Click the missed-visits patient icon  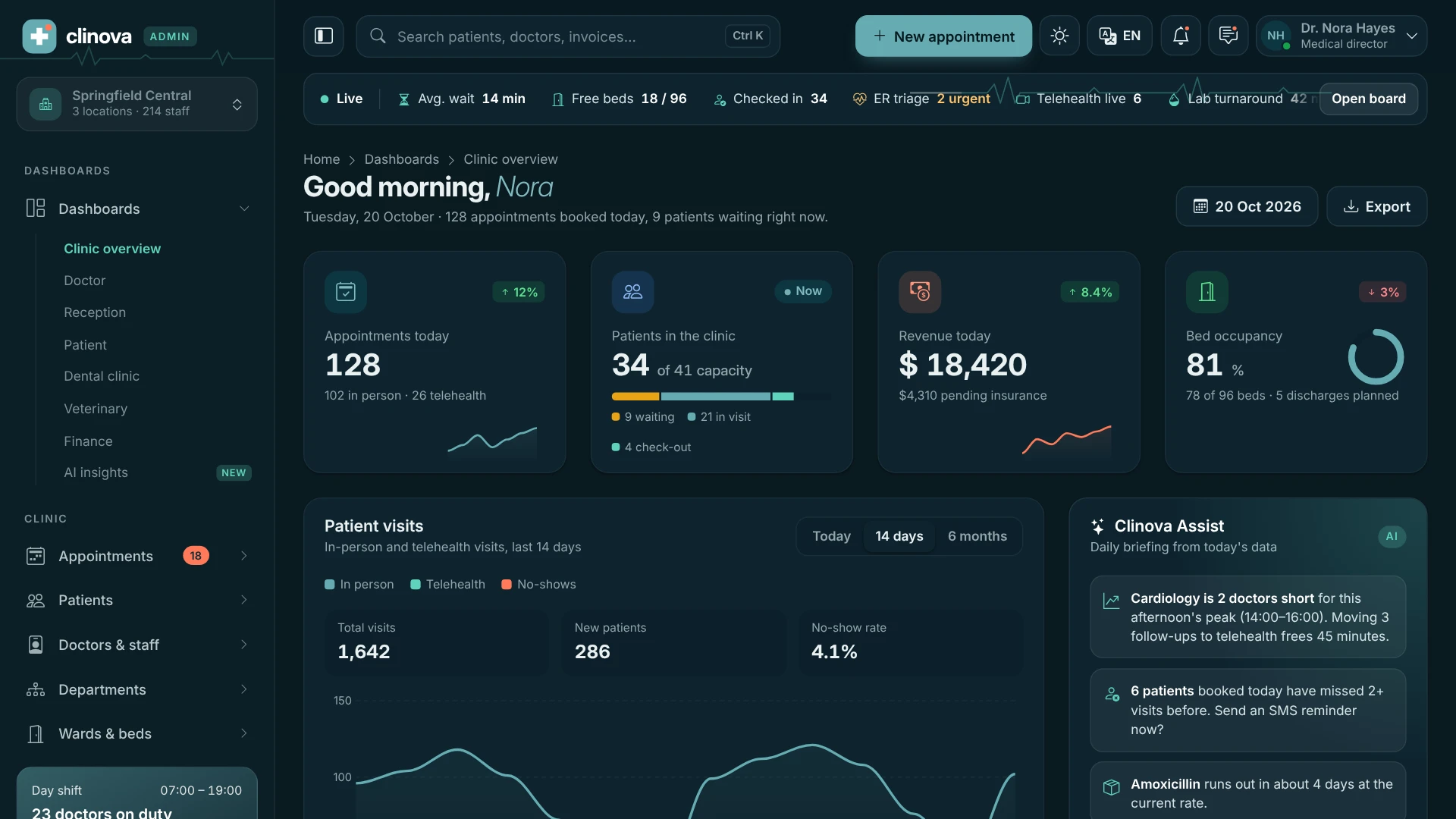[x=1112, y=694]
